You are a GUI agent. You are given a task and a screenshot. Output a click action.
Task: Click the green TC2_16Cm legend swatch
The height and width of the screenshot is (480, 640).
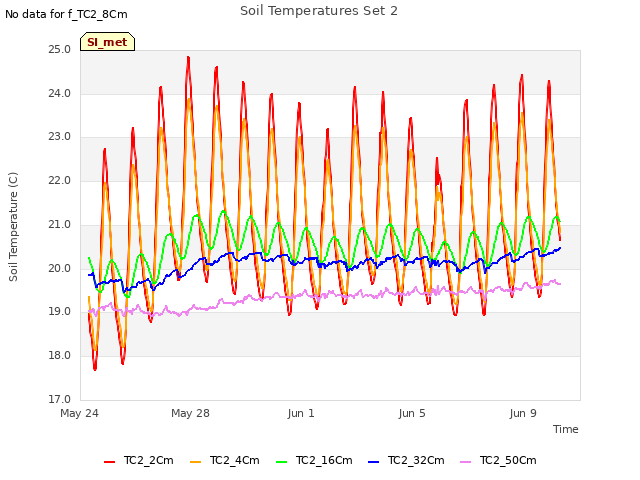tap(282, 462)
